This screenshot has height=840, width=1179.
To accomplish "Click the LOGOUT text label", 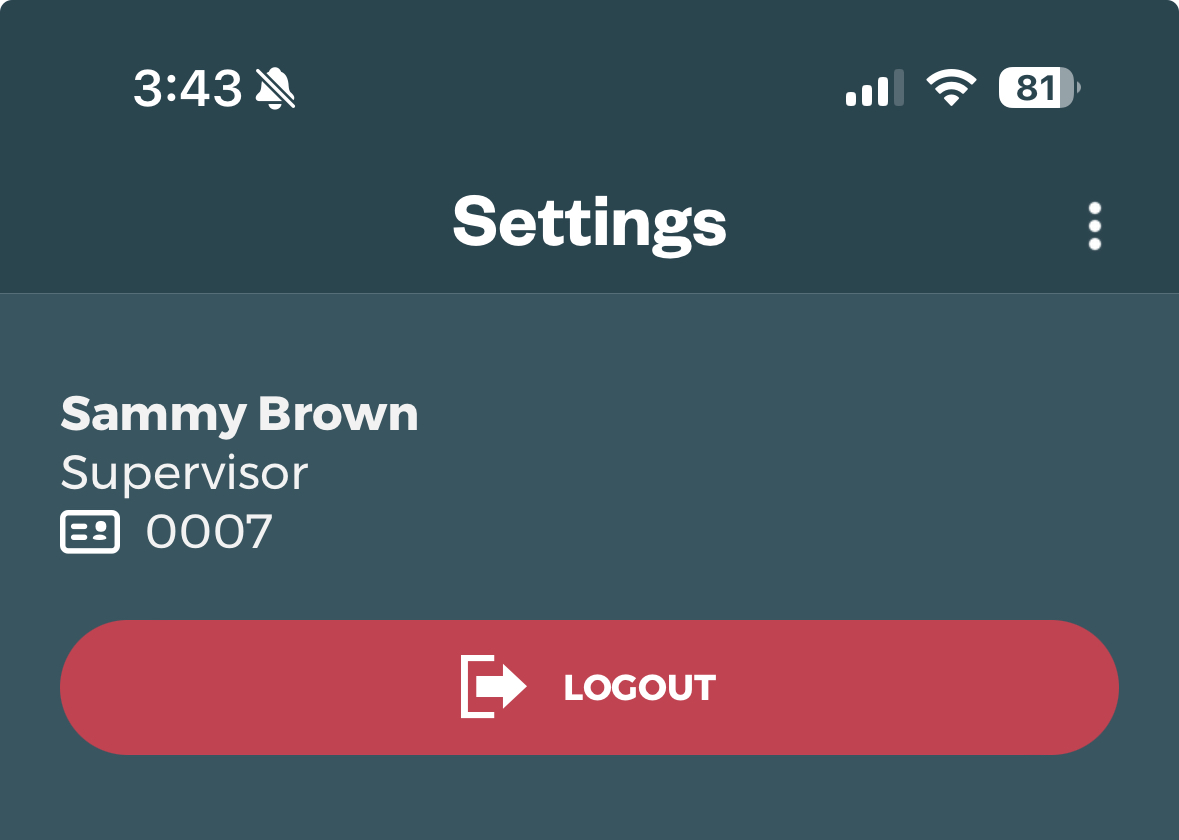I will [640, 688].
